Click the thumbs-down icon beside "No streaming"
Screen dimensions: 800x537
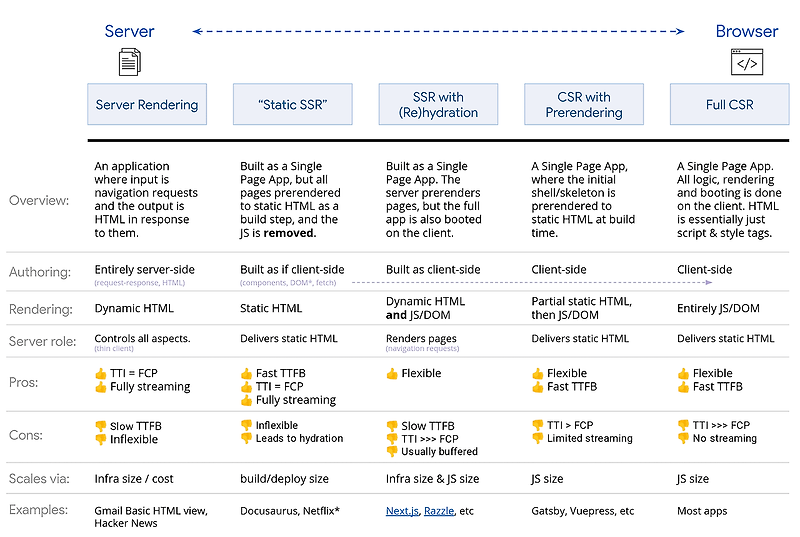(685, 438)
